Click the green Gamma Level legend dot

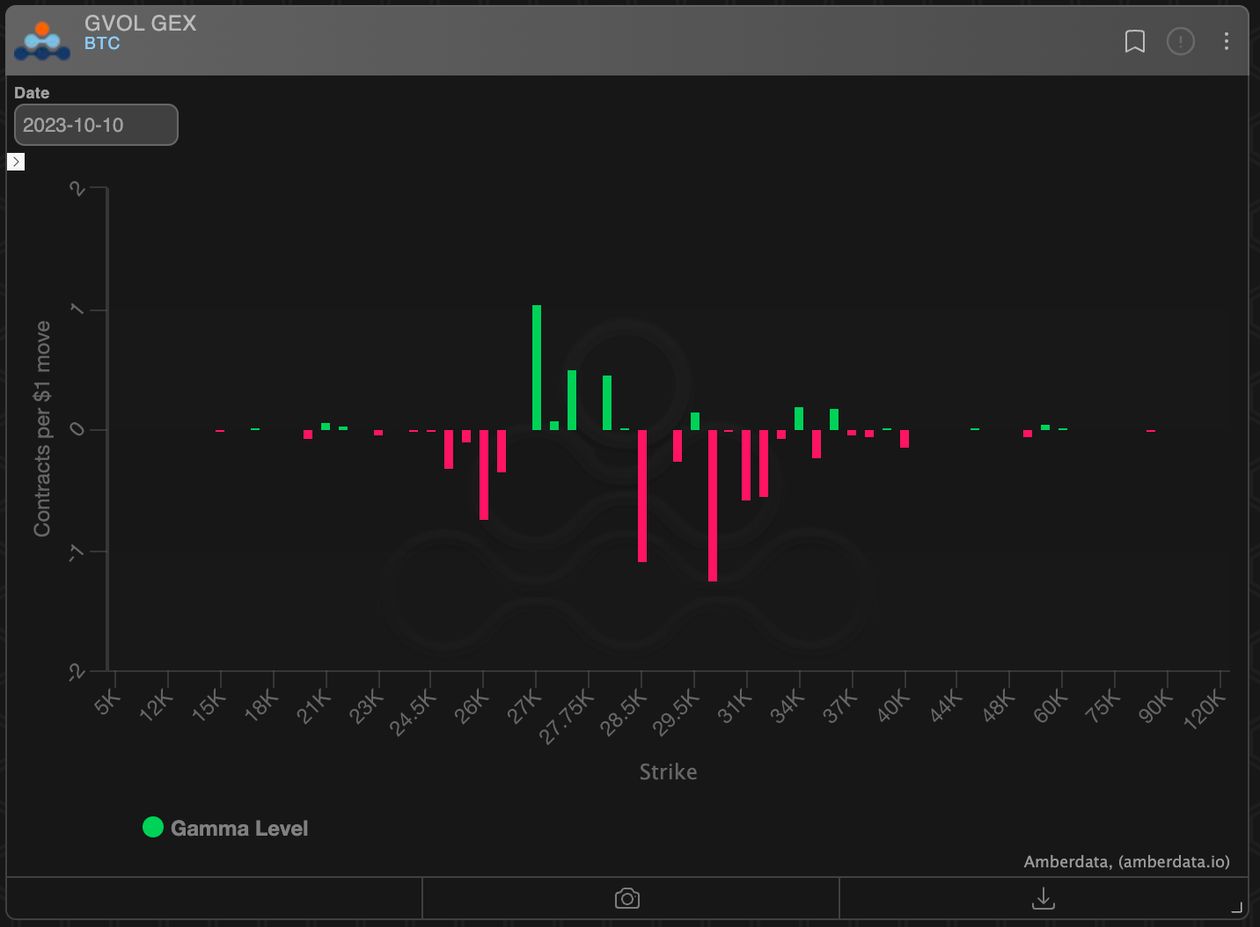pos(153,827)
